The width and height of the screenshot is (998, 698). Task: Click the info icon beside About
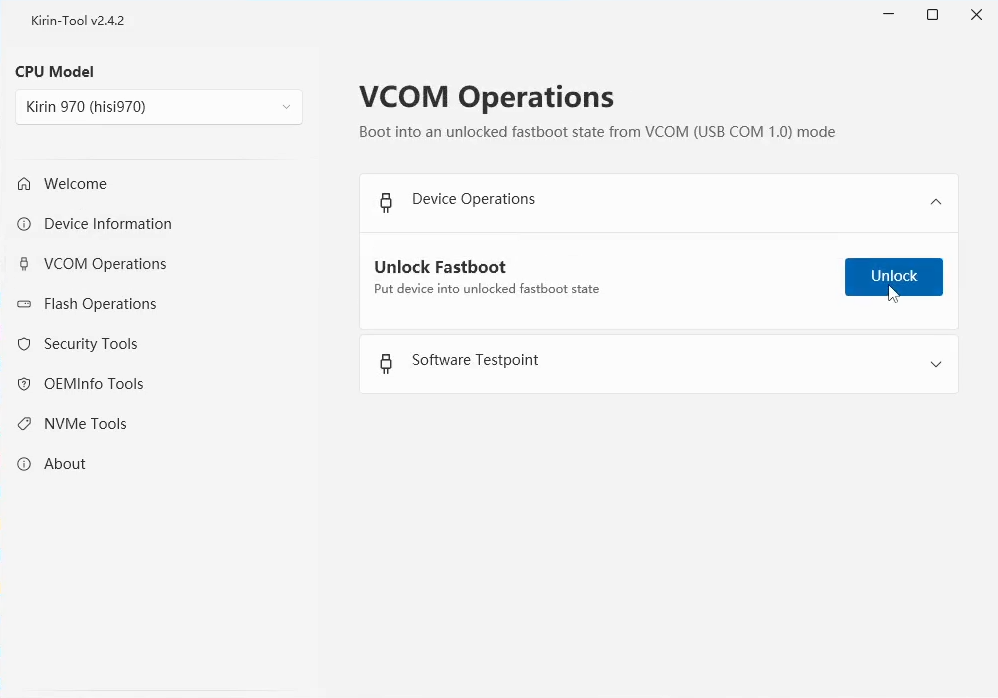pos(24,464)
